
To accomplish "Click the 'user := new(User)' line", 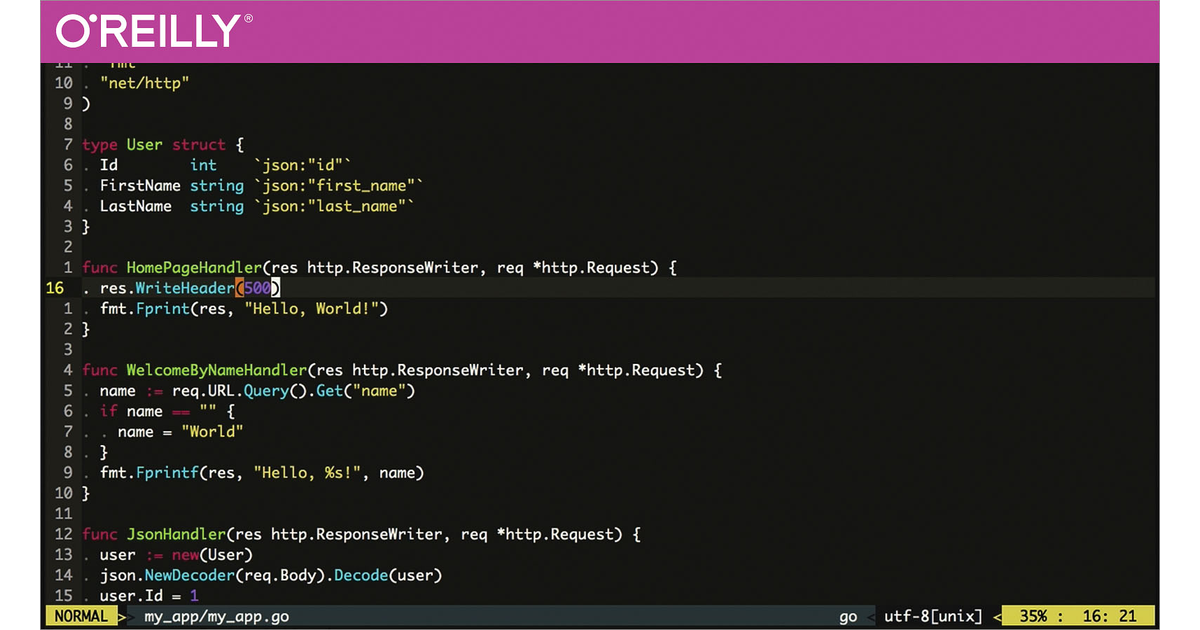I will pyautogui.click(x=176, y=555).
